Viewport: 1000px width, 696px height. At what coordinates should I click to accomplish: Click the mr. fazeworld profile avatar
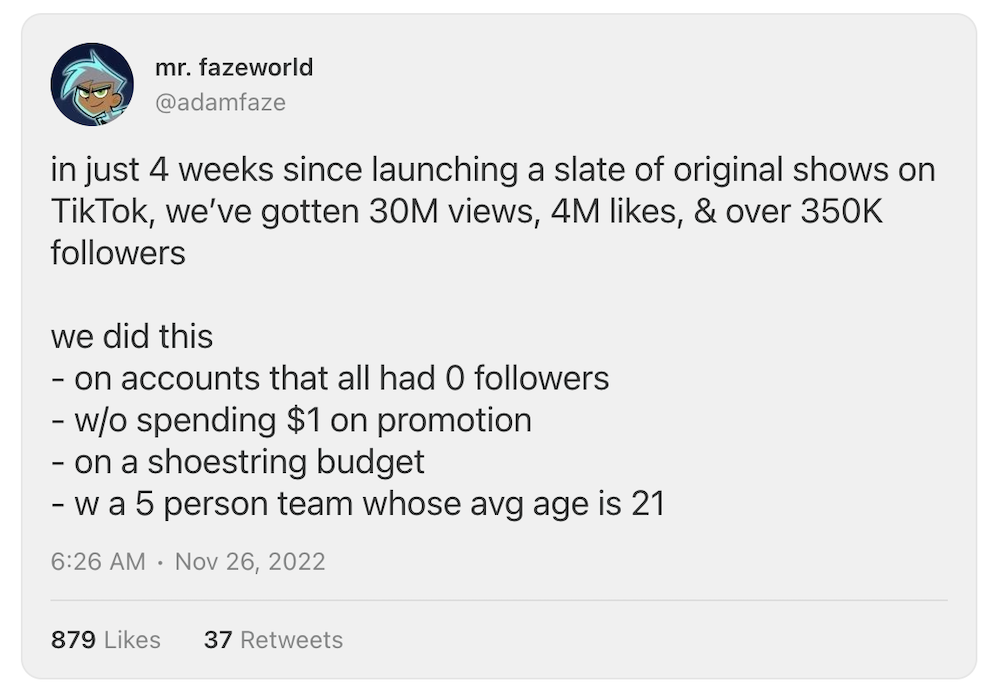92,84
